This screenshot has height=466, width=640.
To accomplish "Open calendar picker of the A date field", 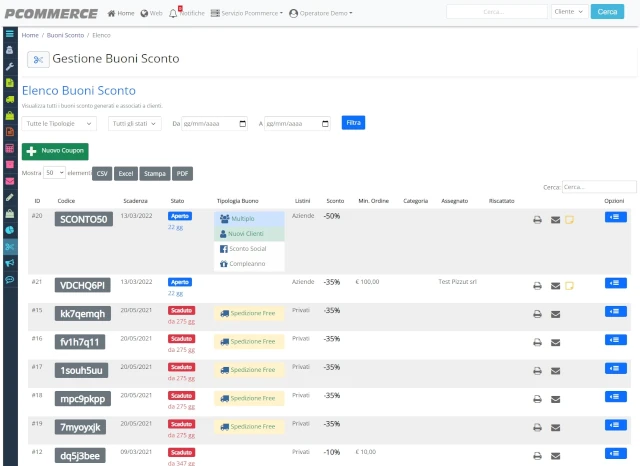I will click(325, 124).
